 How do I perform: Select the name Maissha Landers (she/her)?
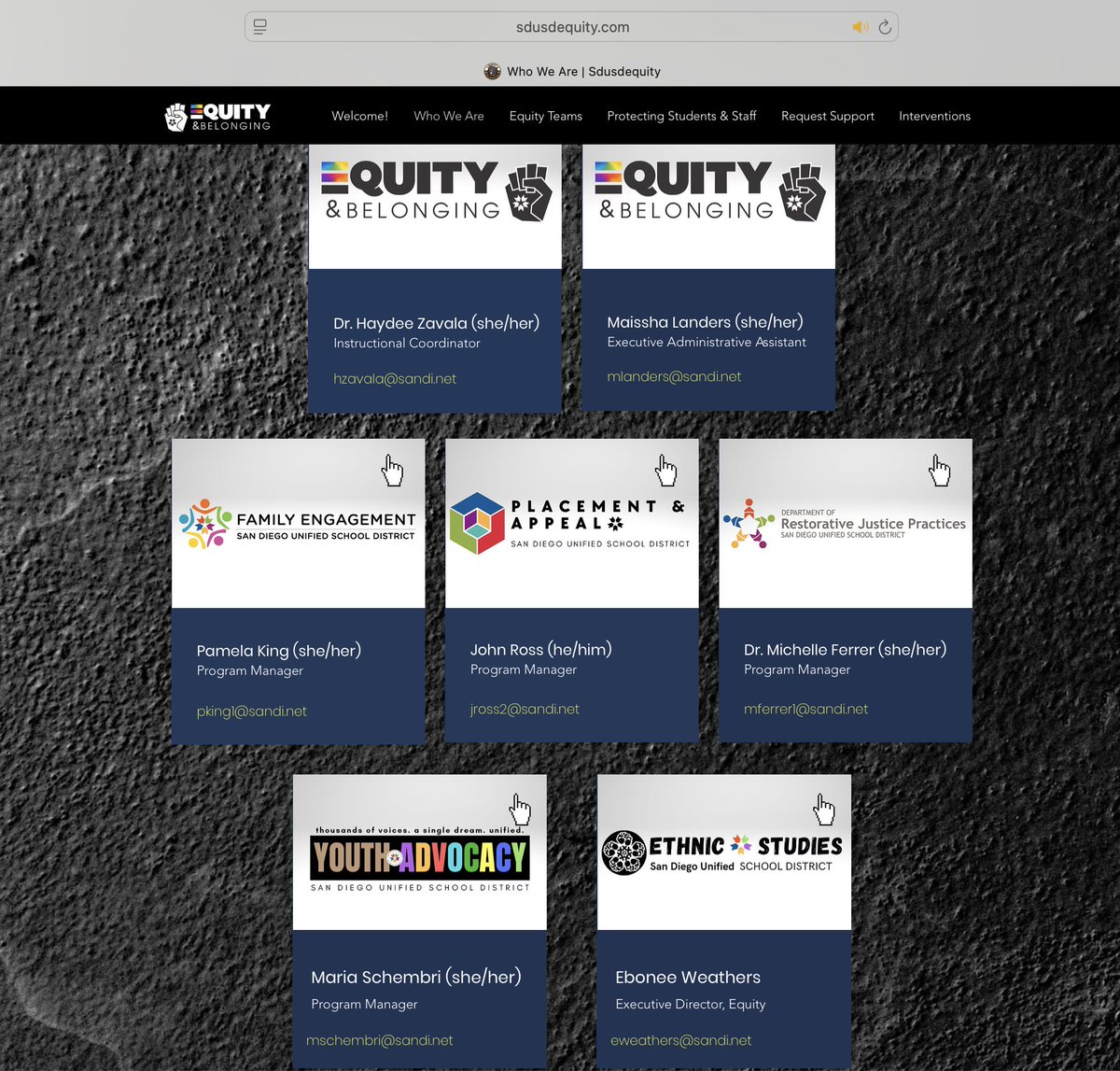click(x=705, y=322)
